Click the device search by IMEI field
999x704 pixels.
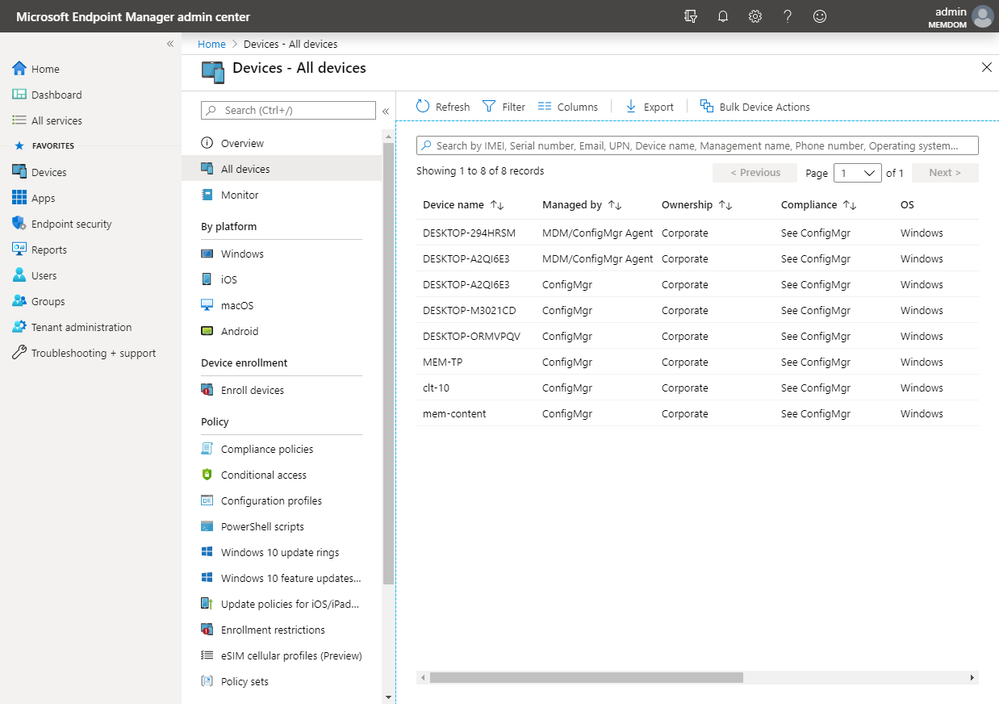(x=697, y=145)
